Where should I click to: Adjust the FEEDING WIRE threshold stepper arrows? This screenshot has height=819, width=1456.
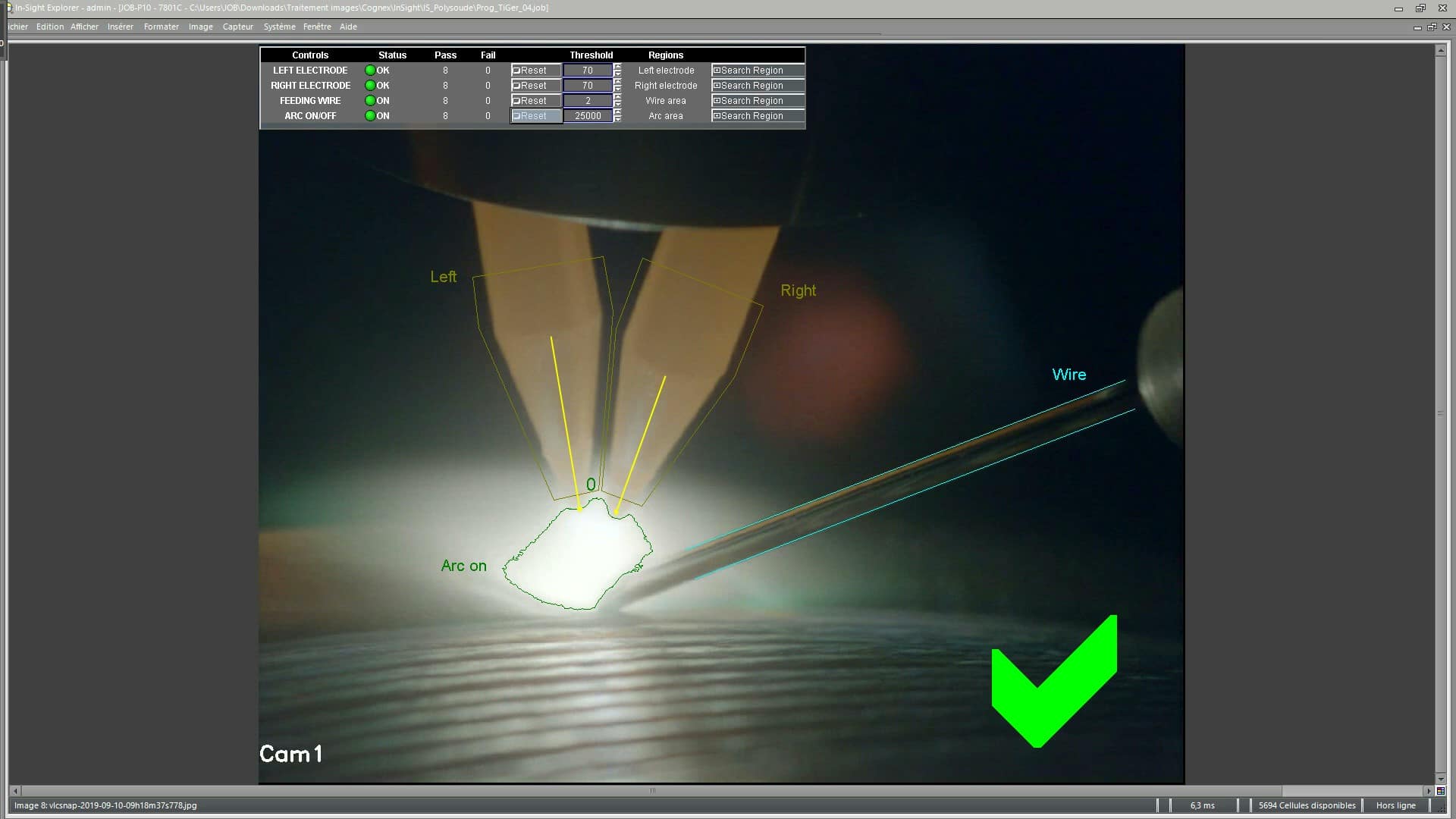click(x=617, y=101)
